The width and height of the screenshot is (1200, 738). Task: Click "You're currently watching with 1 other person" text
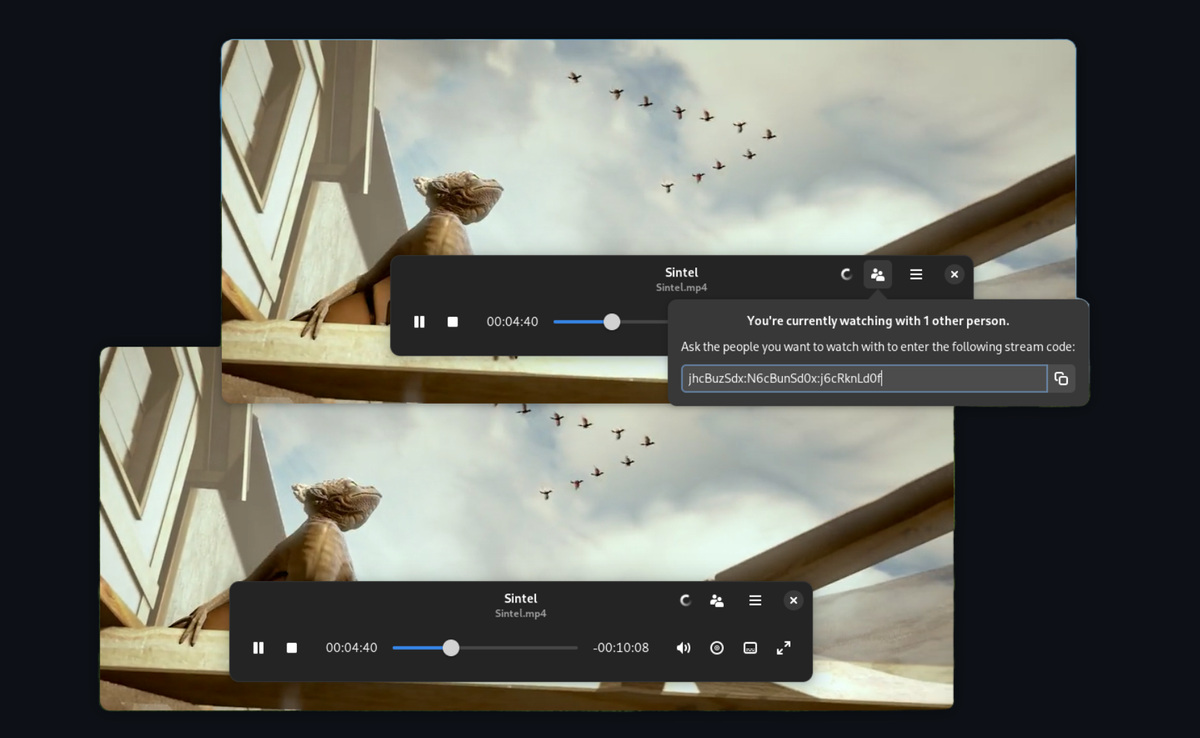tap(878, 321)
